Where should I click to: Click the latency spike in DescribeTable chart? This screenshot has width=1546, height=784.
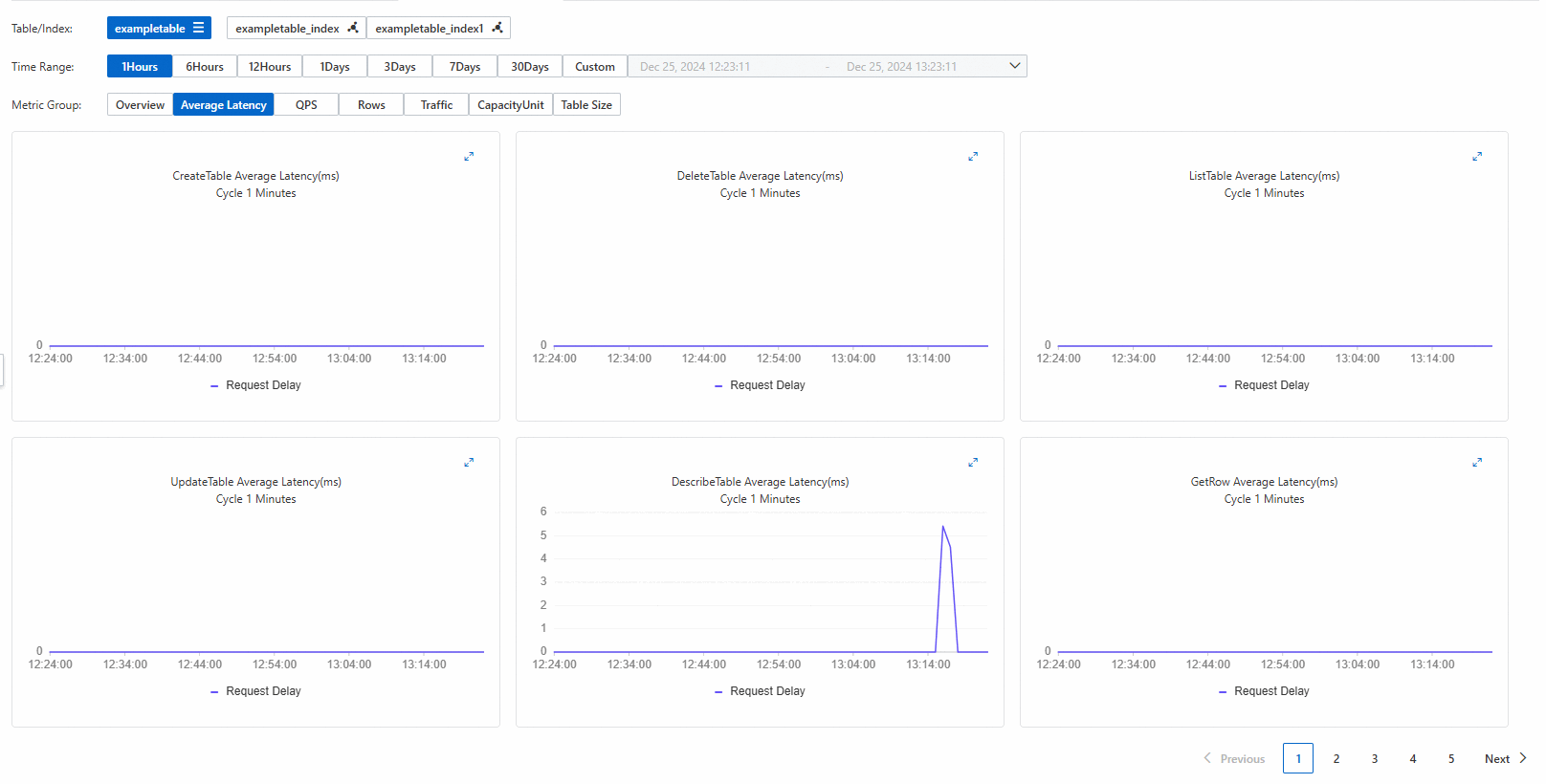pyautogui.click(x=943, y=528)
